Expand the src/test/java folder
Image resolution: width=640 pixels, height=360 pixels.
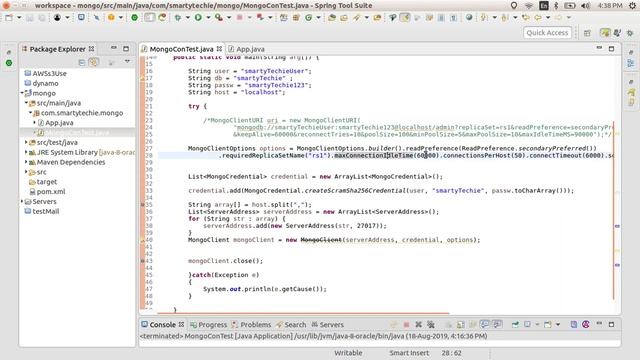coord(26,142)
